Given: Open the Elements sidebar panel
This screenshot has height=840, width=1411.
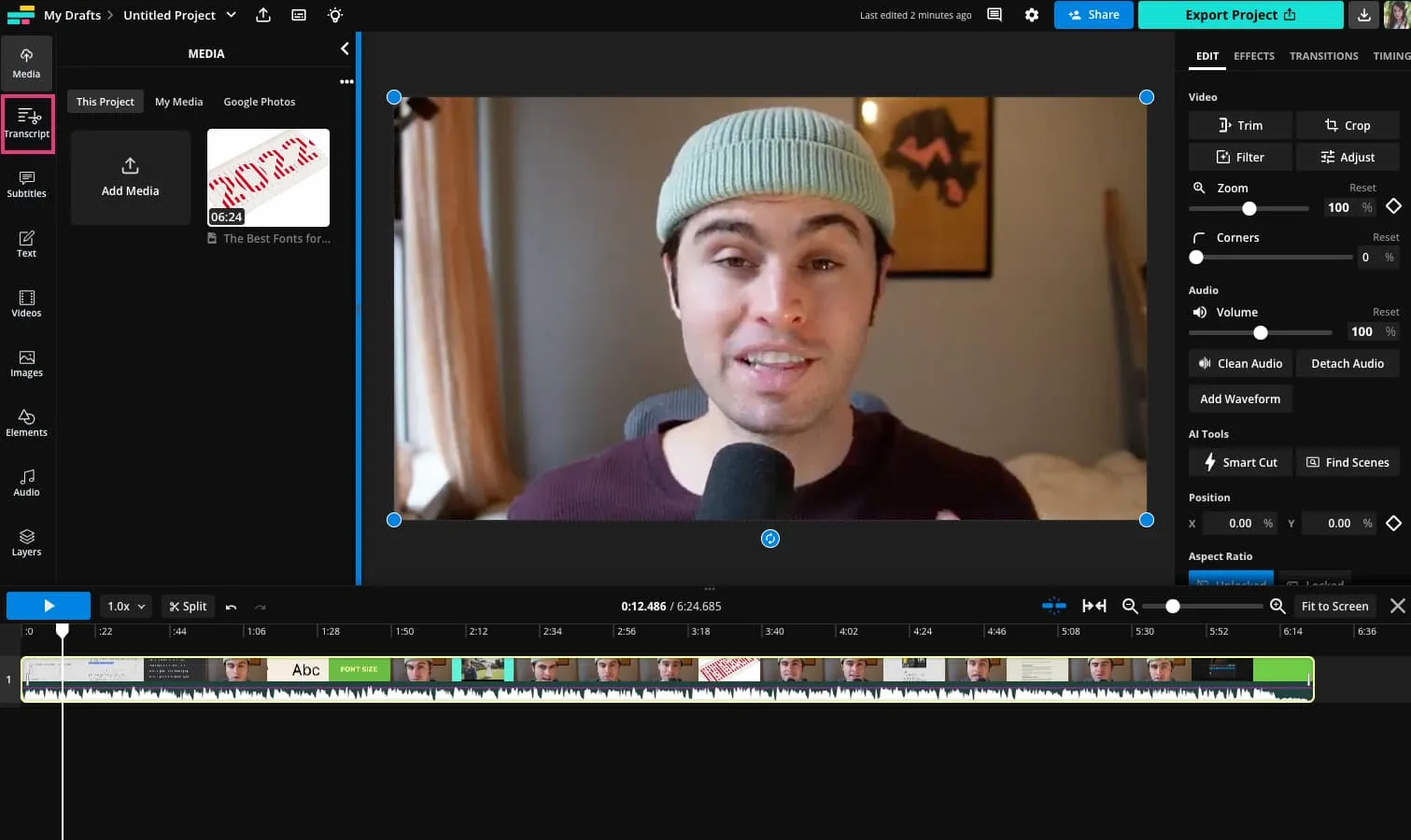Looking at the screenshot, I should coord(26,423).
